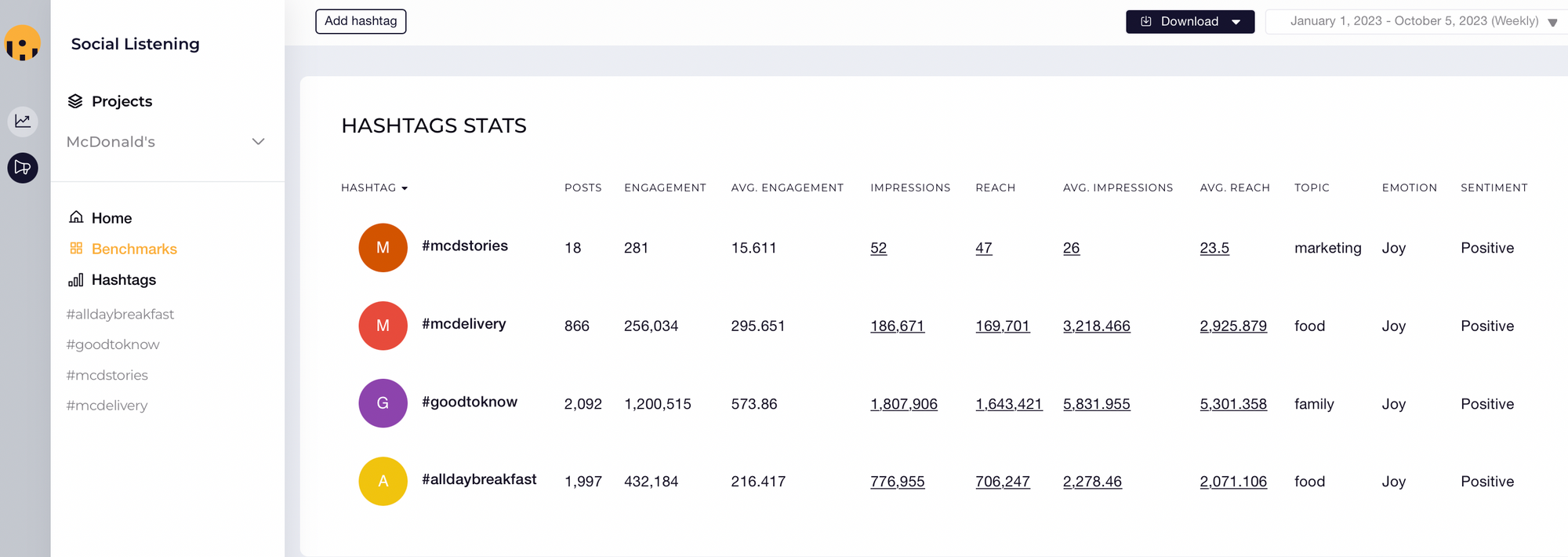
Task: Go to Home in the sidebar
Action: click(x=111, y=218)
